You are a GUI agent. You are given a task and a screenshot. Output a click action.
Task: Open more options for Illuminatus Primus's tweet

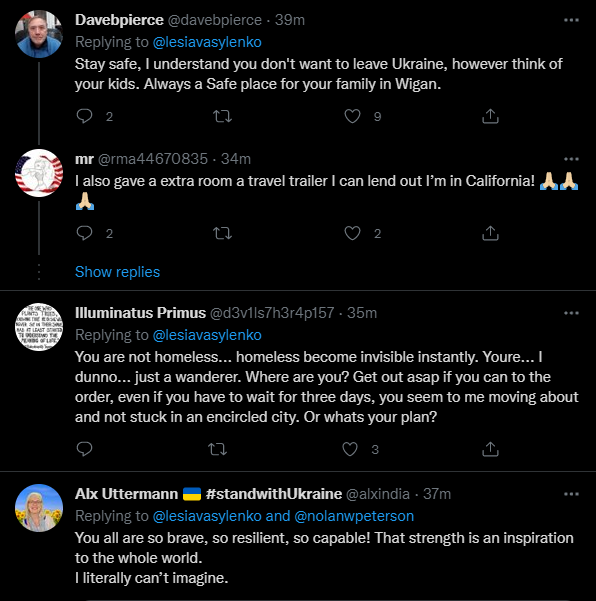coord(571,313)
